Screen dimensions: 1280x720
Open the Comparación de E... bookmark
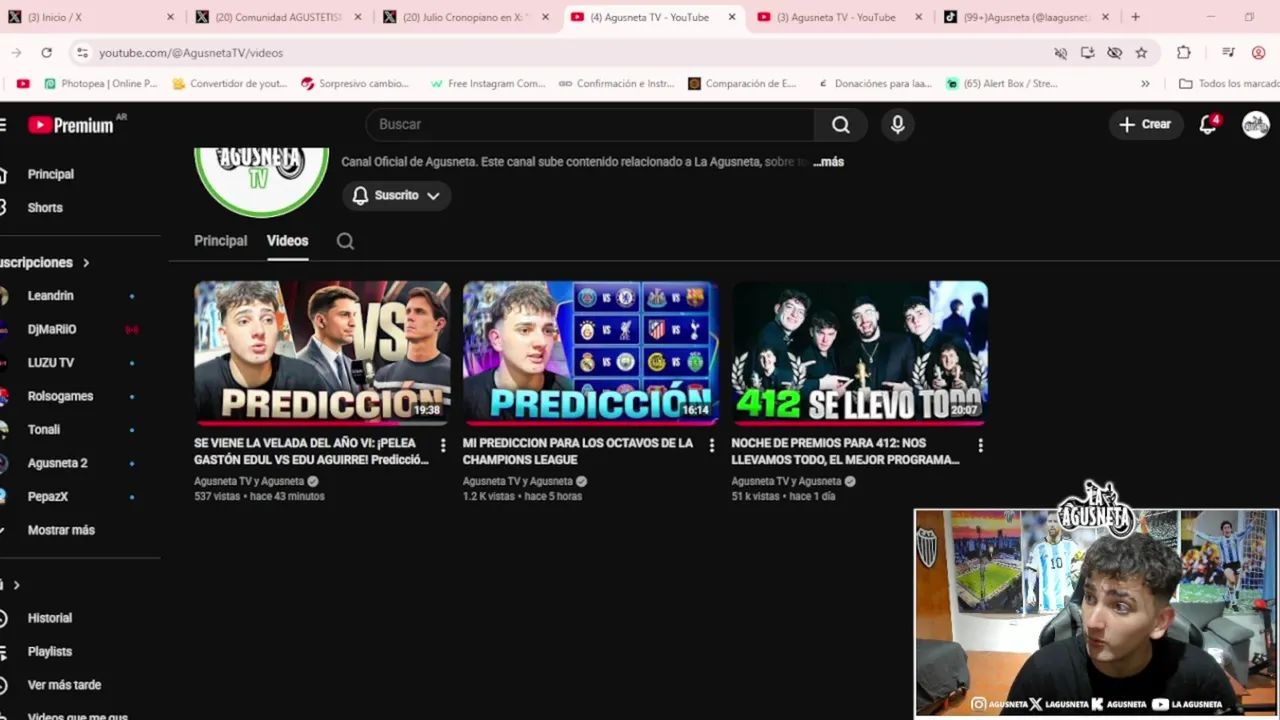coord(742,84)
